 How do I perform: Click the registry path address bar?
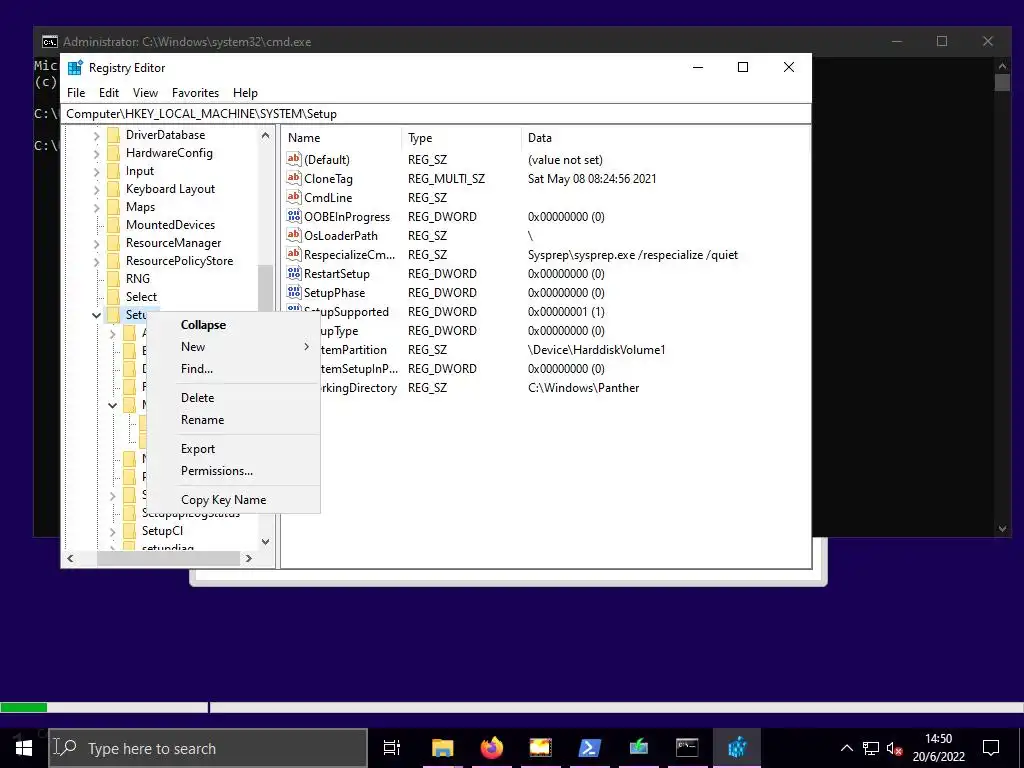coord(436,114)
